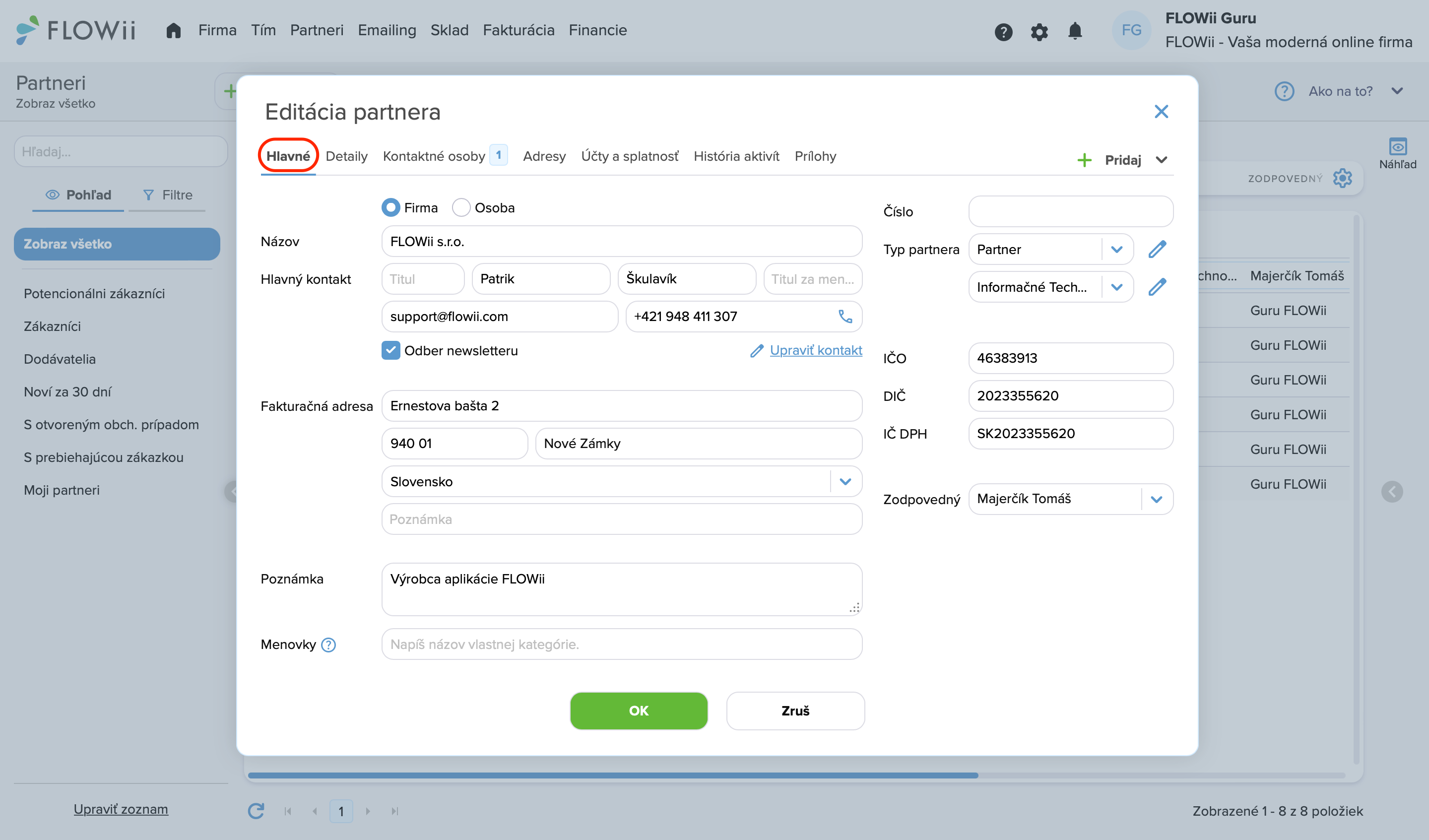Click the Upraviť zoznam link
Viewport: 1429px width, 840px height.
pos(121,809)
